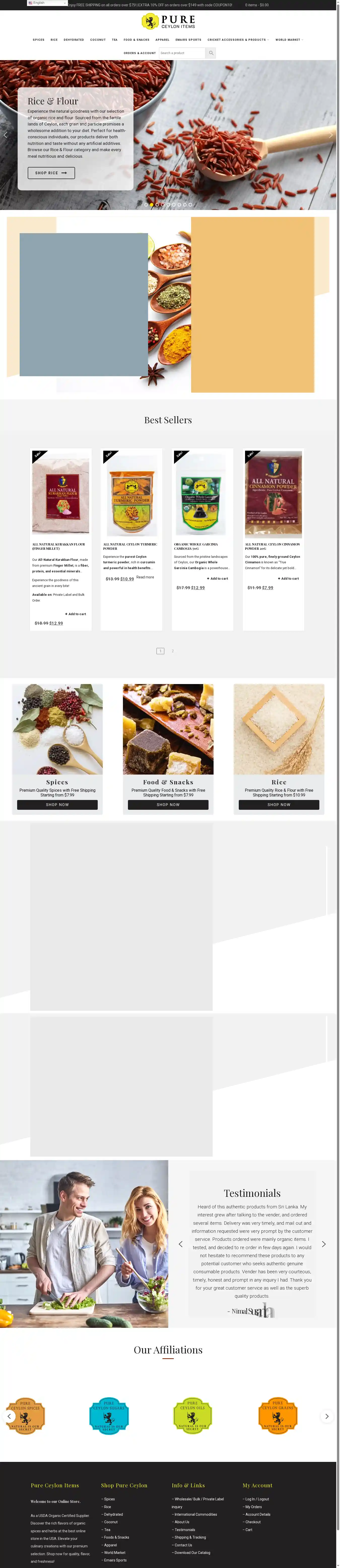Go to previous hero slide arrow
Viewport: 340px width, 1568px height.
click(x=6, y=135)
